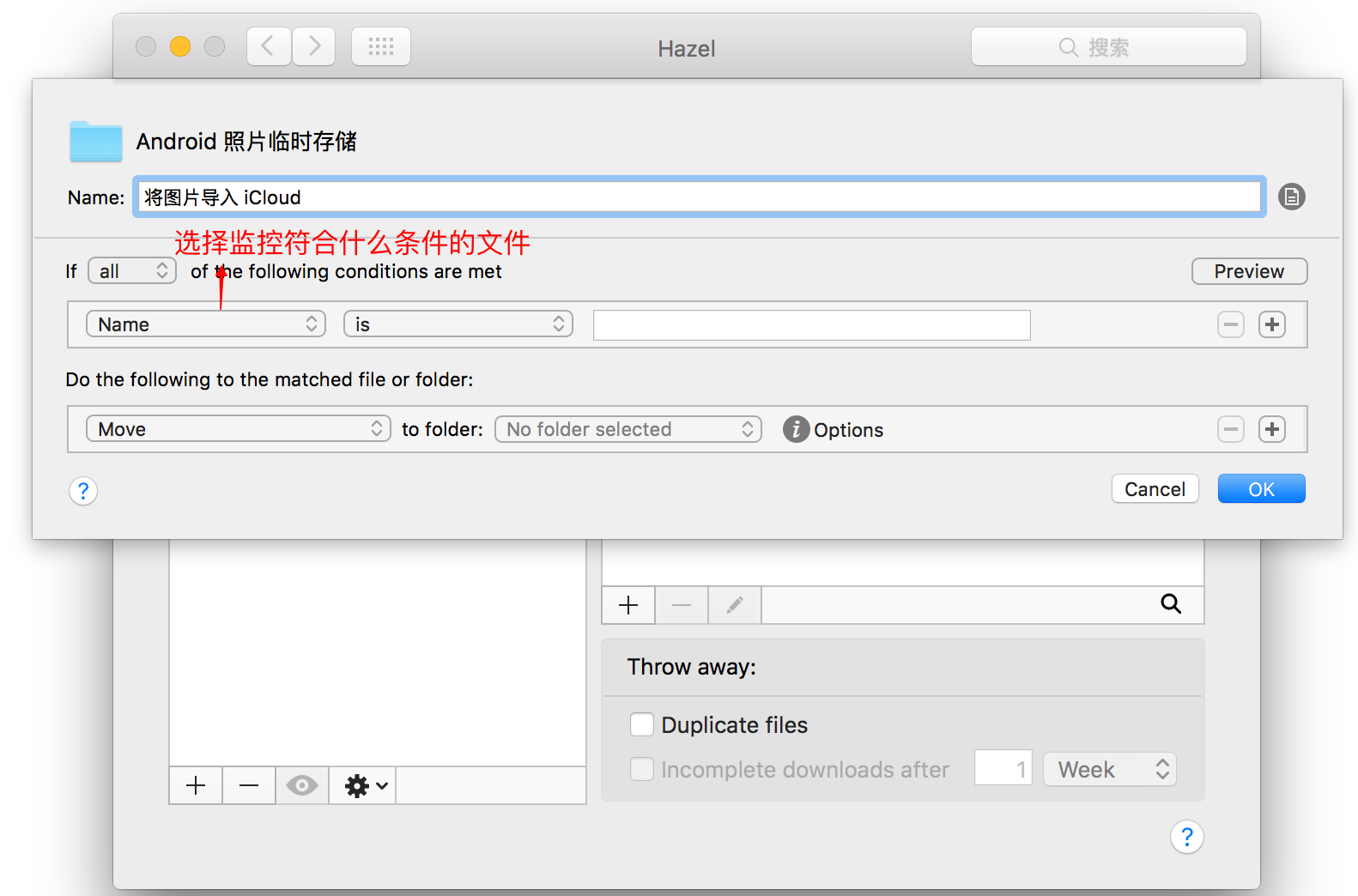The height and width of the screenshot is (896, 1358).
Task: Add another action after Move
Action: (1271, 429)
